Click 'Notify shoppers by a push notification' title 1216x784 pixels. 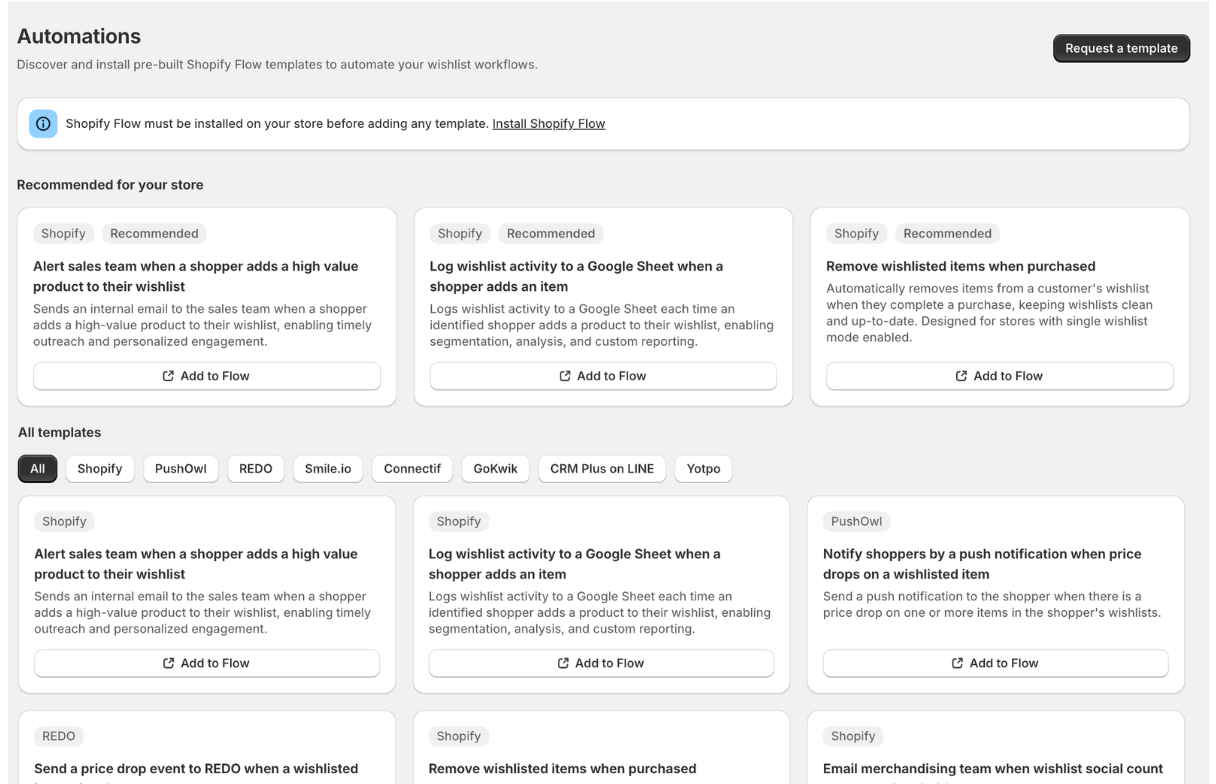point(982,564)
